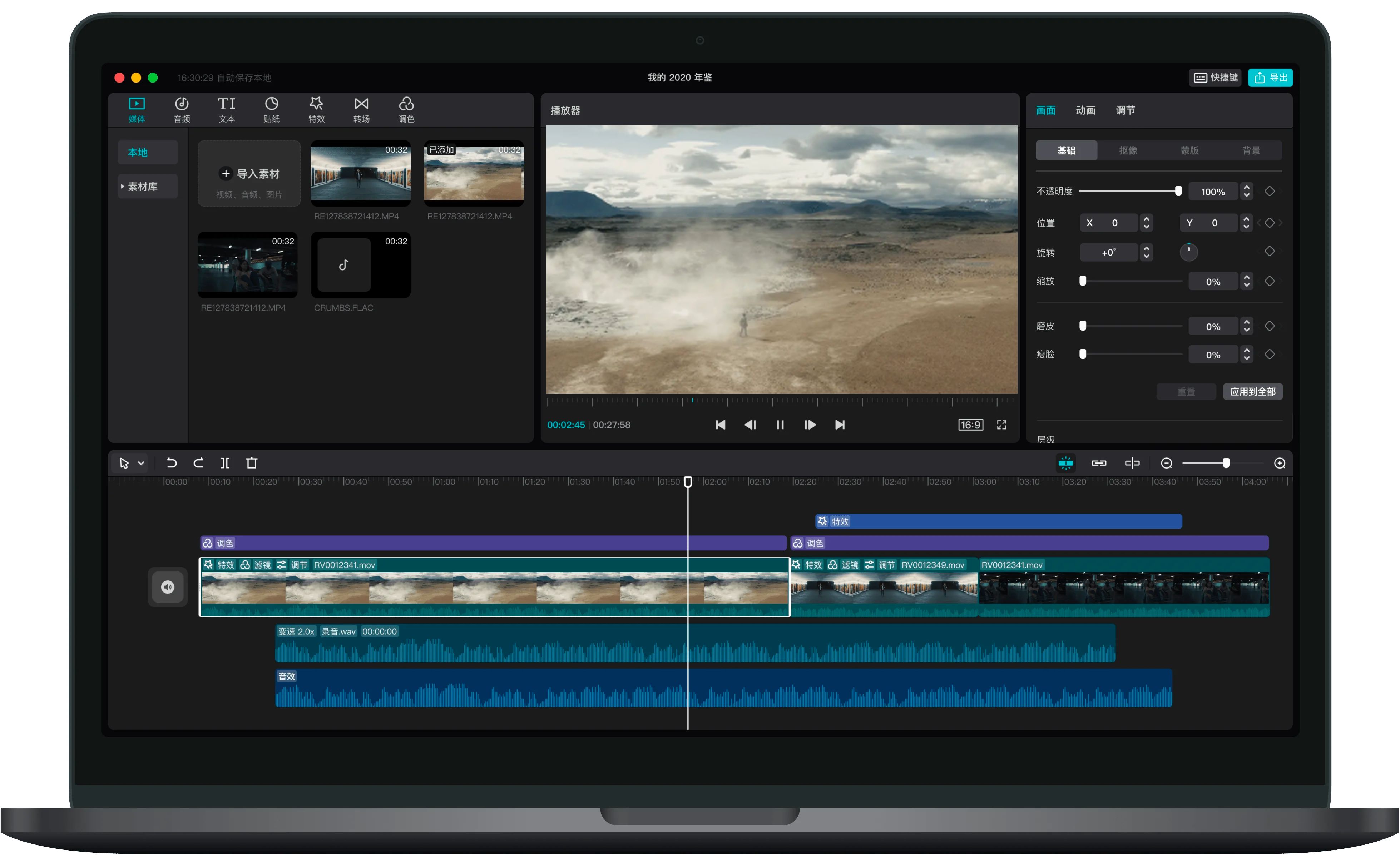Click the split clip tool icon
The height and width of the screenshot is (862, 1400).
tap(225, 463)
